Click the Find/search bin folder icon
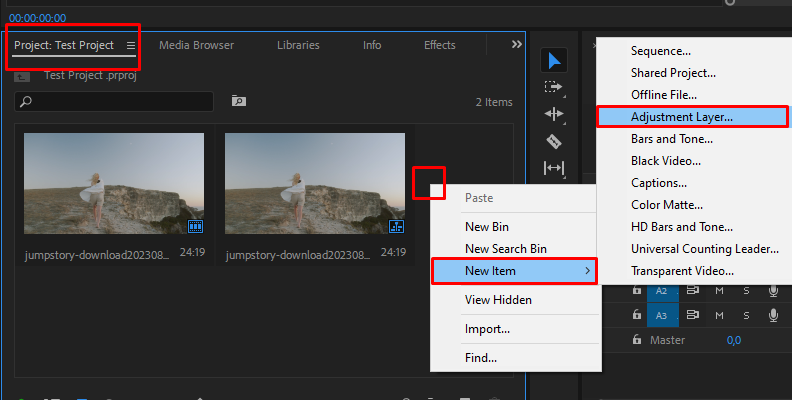The image size is (792, 400). pos(238,101)
